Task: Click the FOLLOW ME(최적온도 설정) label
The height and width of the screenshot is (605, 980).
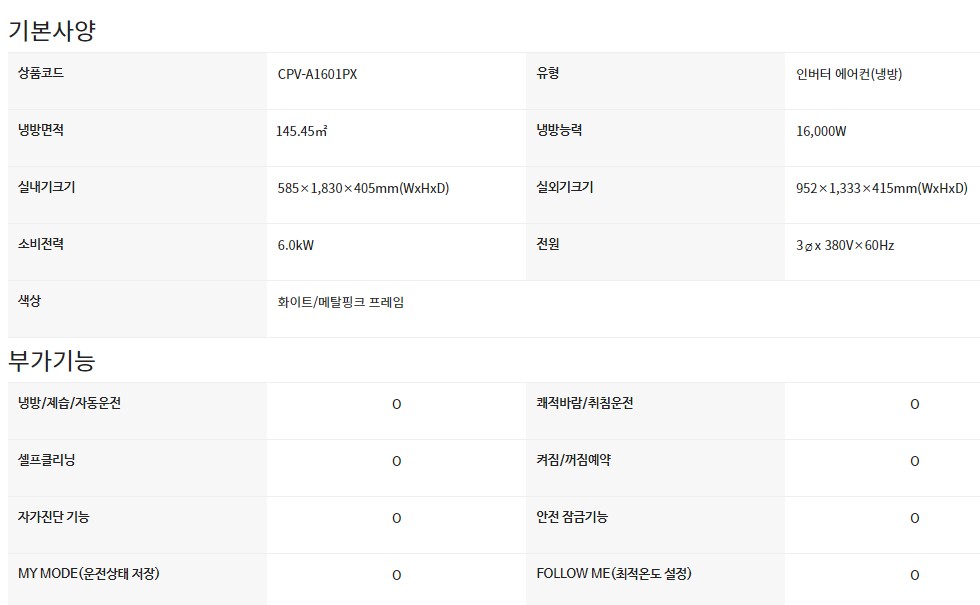Action: (x=614, y=574)
